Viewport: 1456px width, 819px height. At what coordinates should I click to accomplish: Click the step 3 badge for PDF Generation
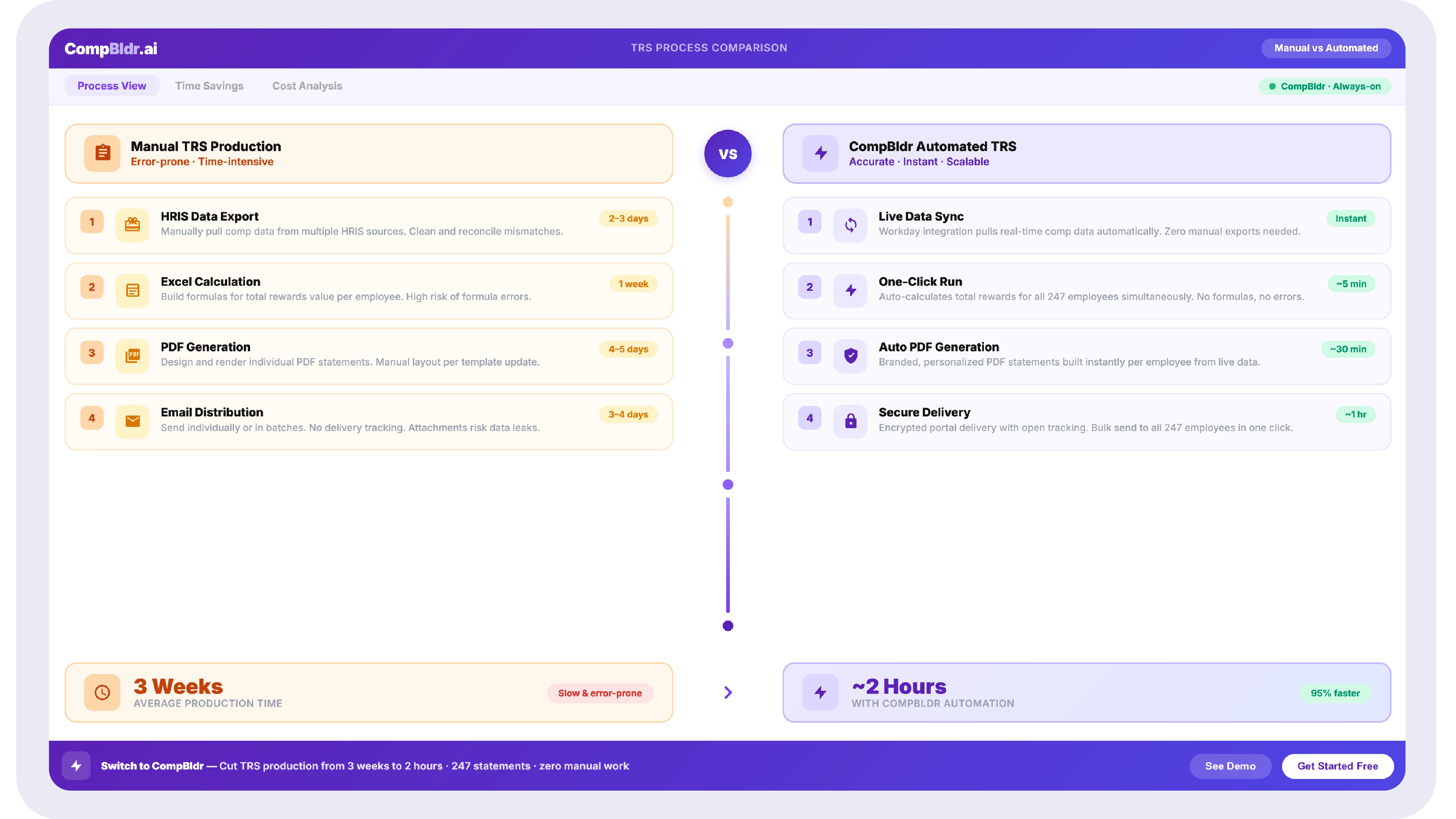pyautogui.click(x=92, y=353)
